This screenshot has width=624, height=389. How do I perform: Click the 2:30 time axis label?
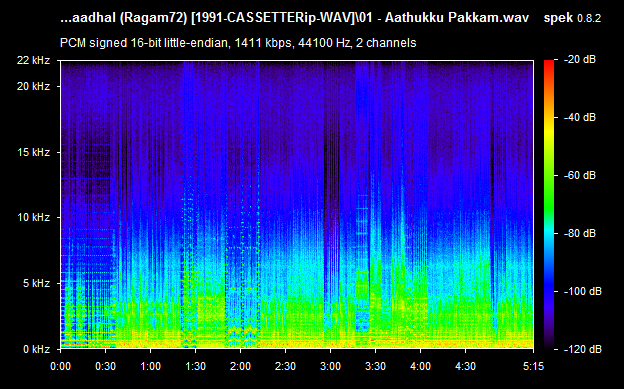(x=285, y=366)
